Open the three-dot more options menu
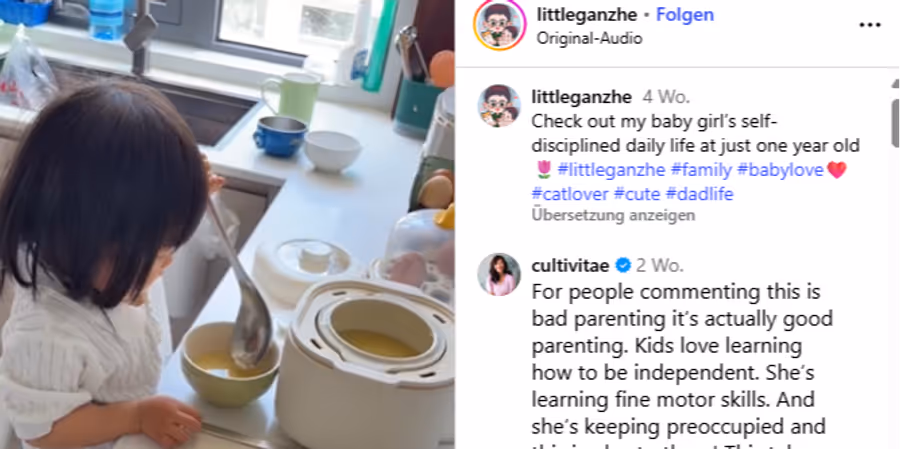 869,25
